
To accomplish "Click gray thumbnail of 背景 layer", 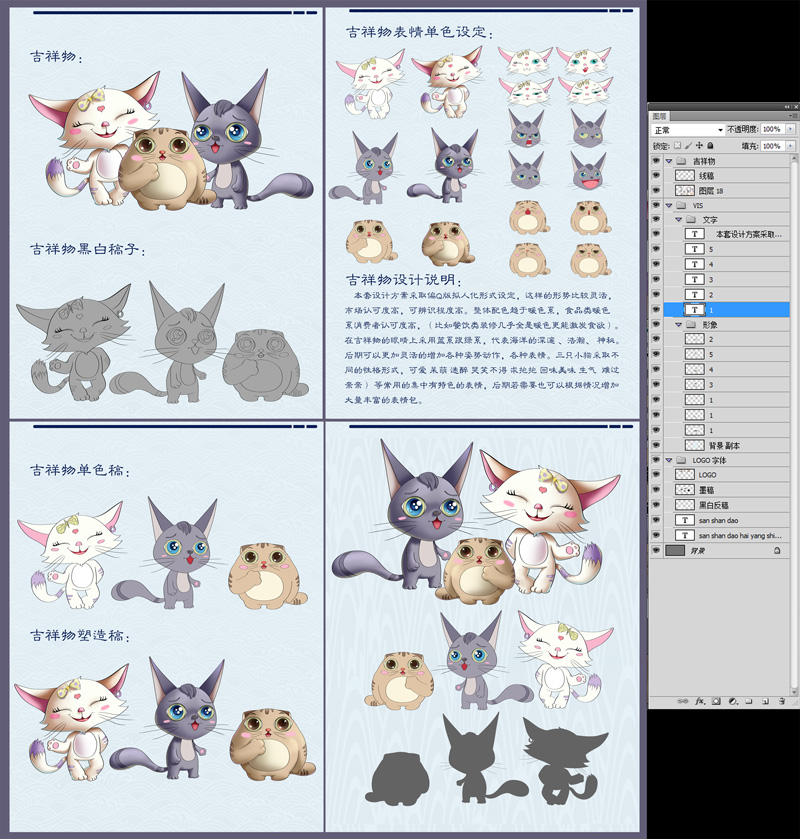I will (x=675, y=550).
